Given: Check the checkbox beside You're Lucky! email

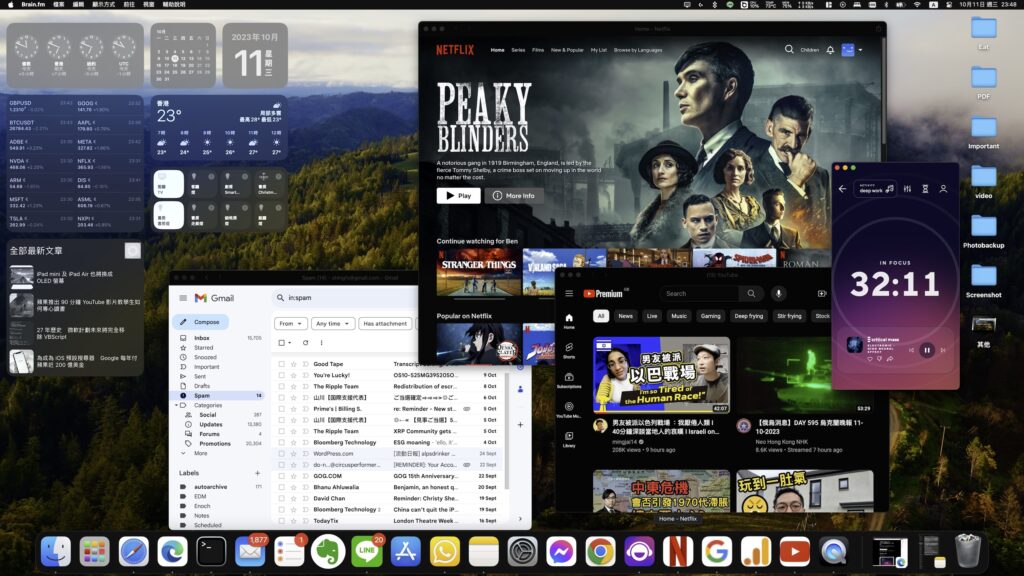Looking at the screenshot, I should 281,374.
